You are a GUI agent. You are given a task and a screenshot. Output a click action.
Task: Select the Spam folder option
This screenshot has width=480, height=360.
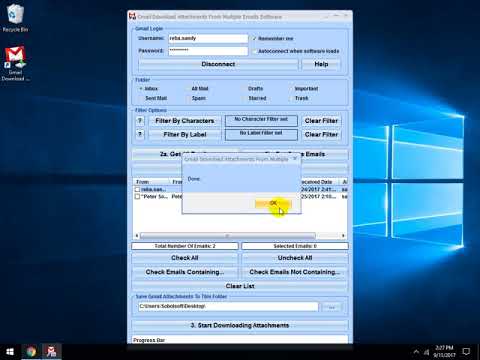click(188, 98)
